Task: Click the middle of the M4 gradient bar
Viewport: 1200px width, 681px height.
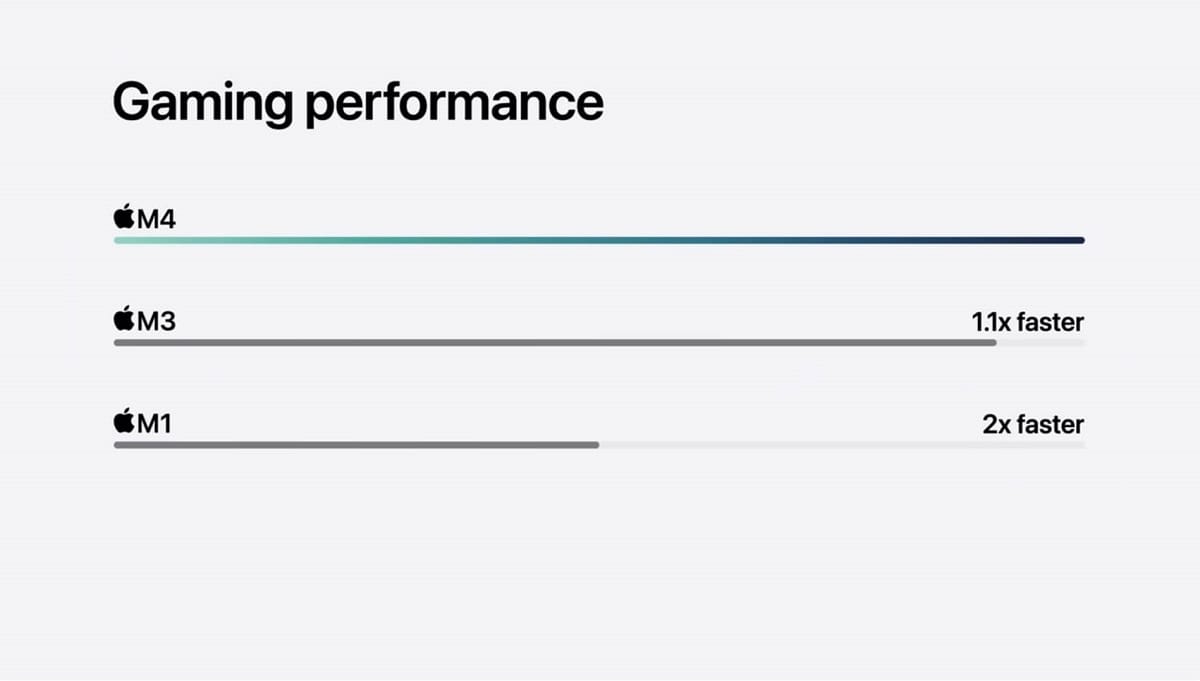Action: pos(599,240)
